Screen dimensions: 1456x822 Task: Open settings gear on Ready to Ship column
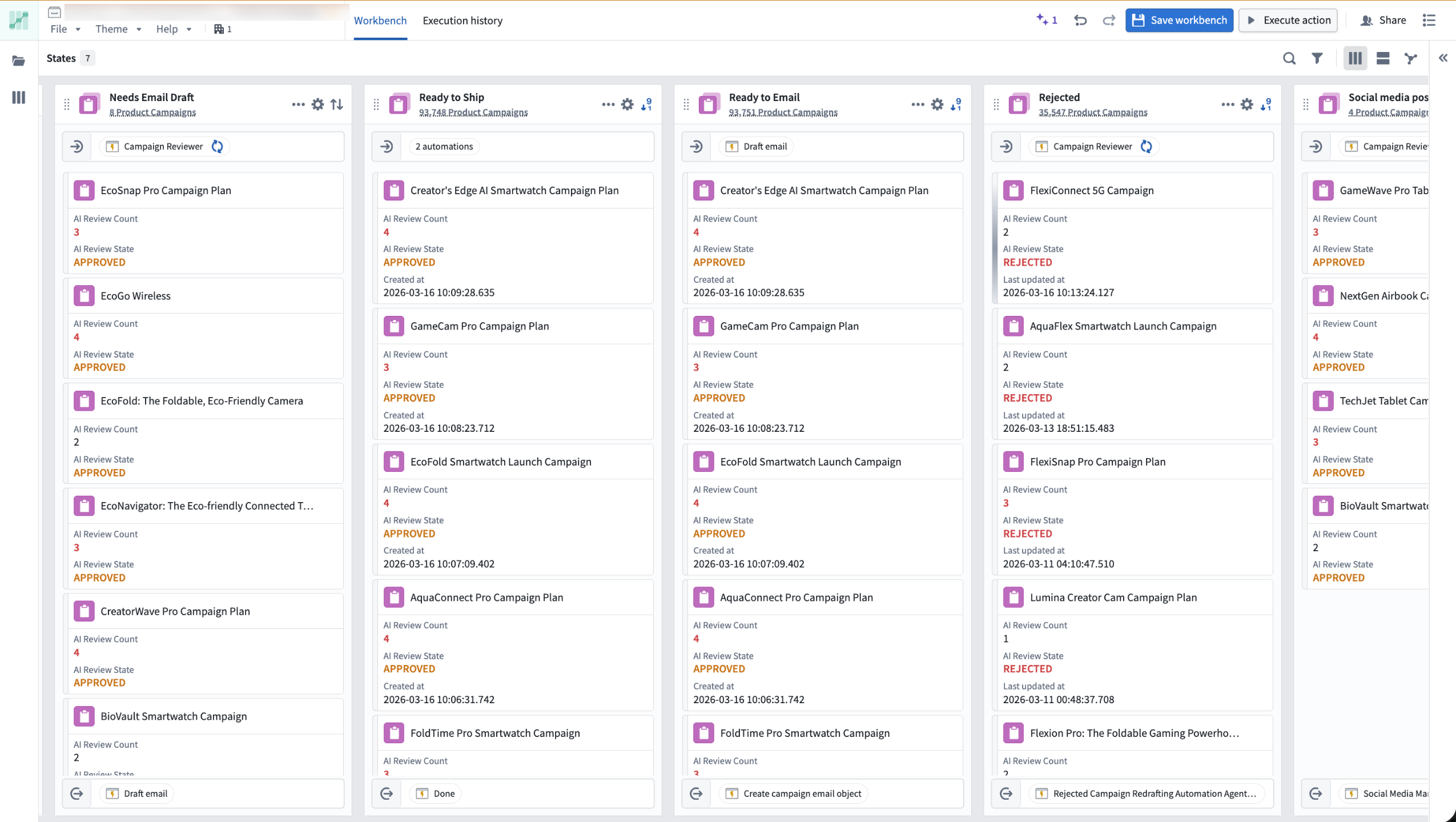coord(626,104)
